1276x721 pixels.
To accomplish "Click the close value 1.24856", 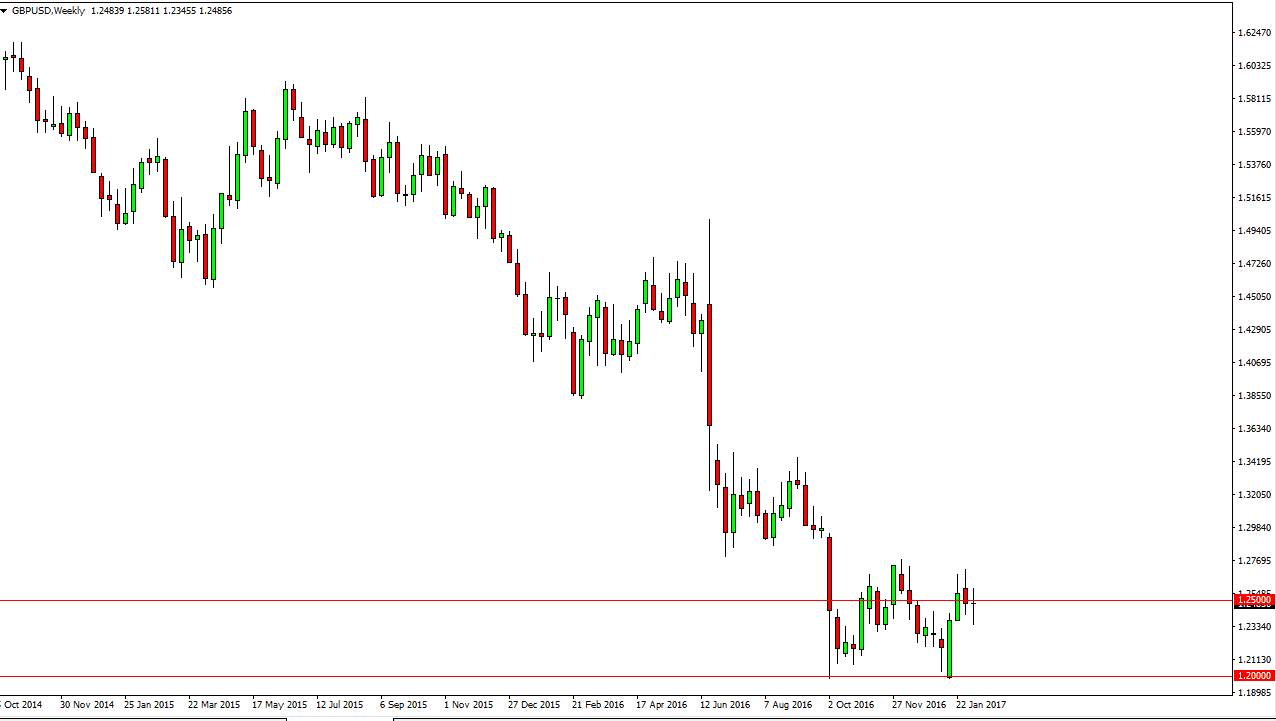I will tap(215, 11).
